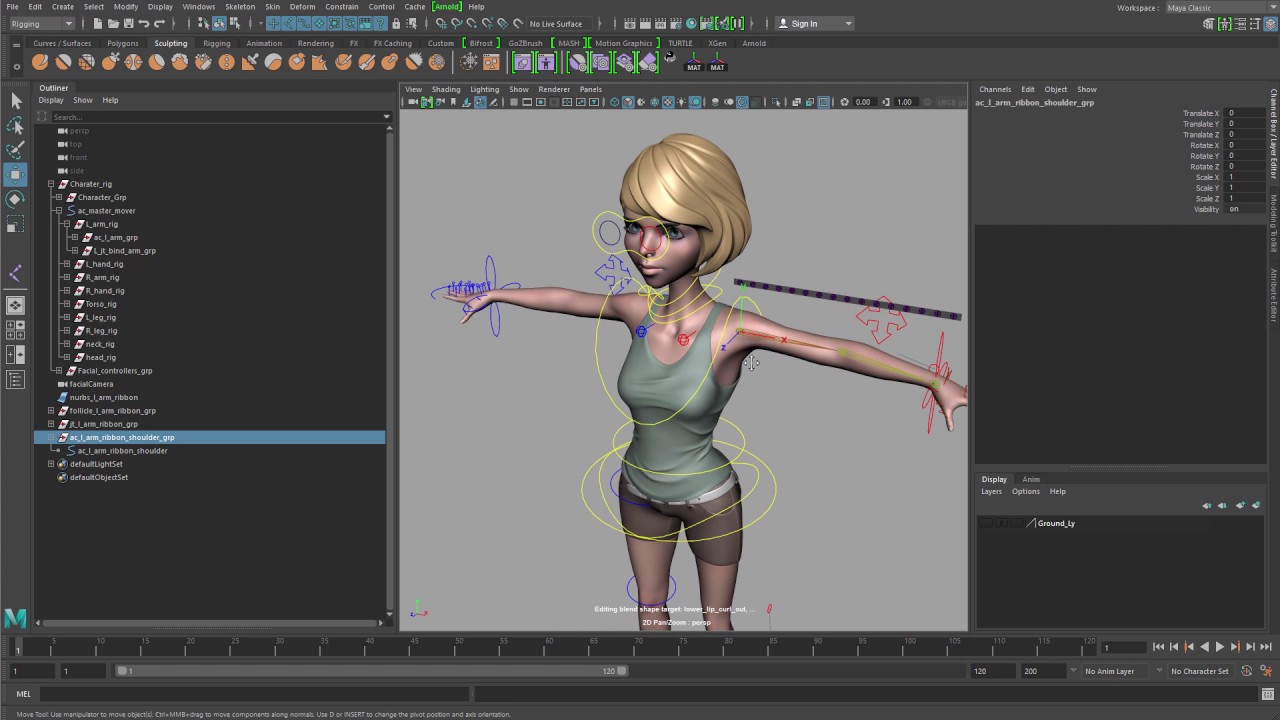Click the HumanIK figure shelf icon
Viewport: 1280px width, 720px height.
tap(546, 62)
